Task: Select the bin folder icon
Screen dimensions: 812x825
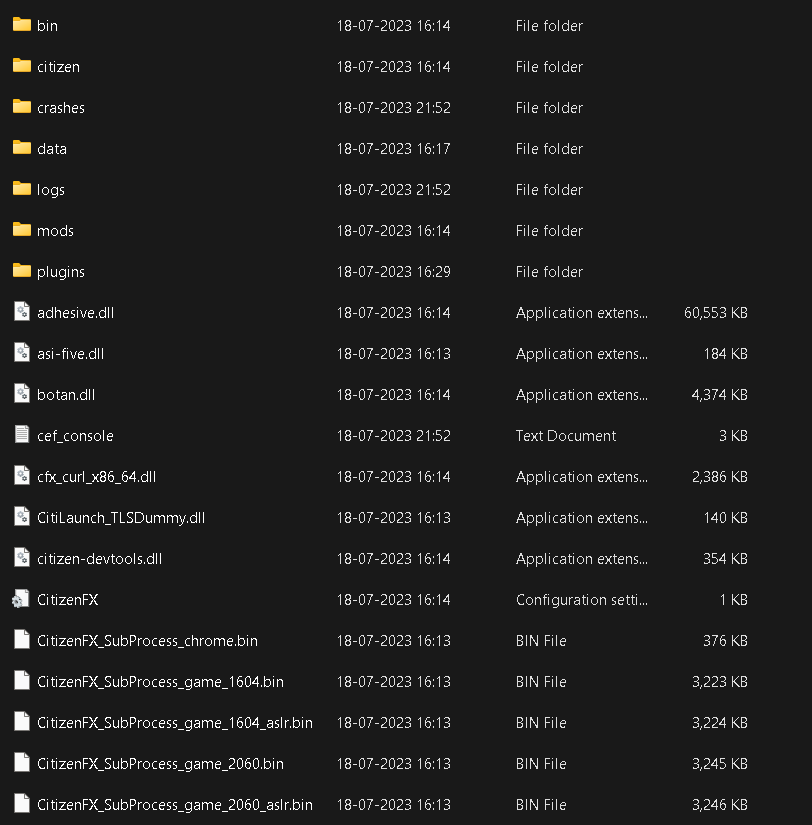Action: (22, 24)
